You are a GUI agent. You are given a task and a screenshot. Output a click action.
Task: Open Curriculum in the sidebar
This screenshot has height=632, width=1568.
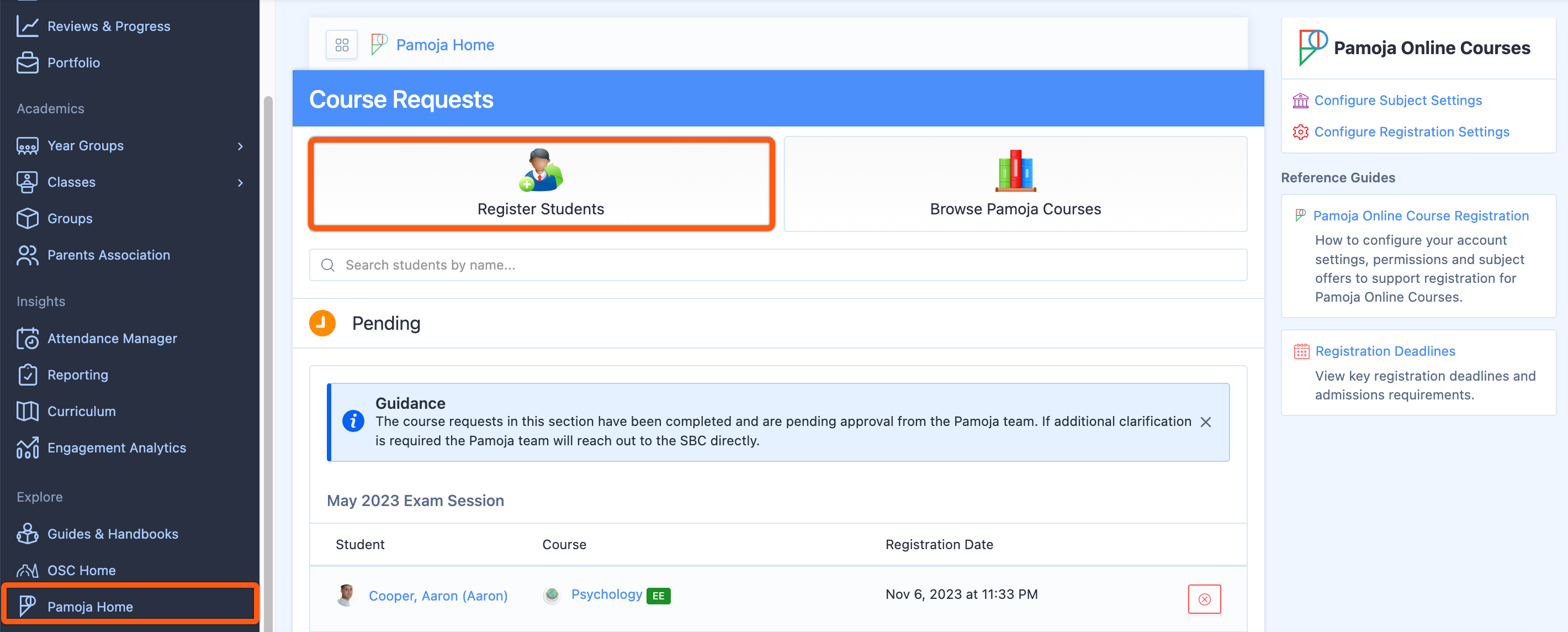[x=82, y=412]
